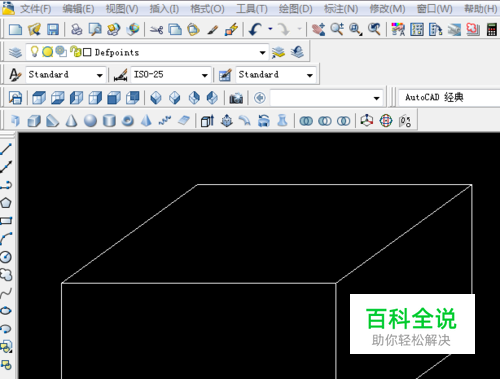Viewport: 500px width, 379px height.
Task: Select the Torus solid tool
Action: 128,121
